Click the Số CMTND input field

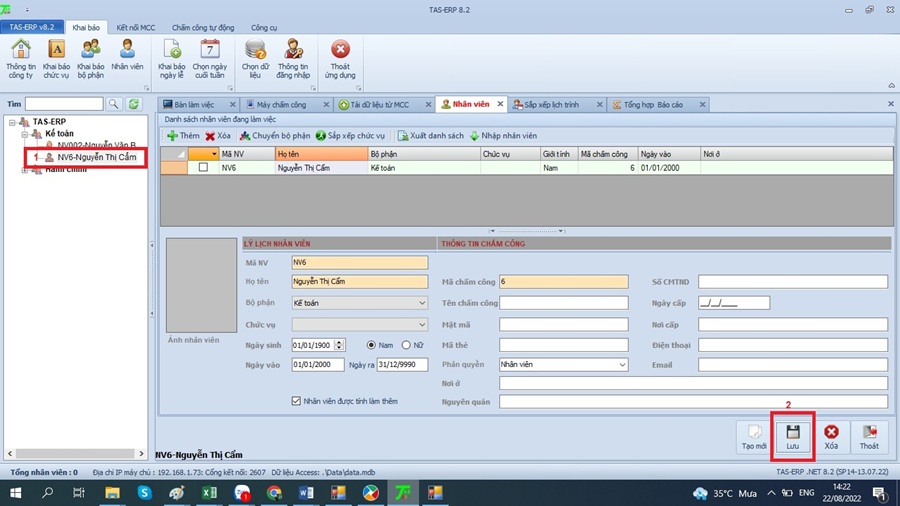pos(793,282)
